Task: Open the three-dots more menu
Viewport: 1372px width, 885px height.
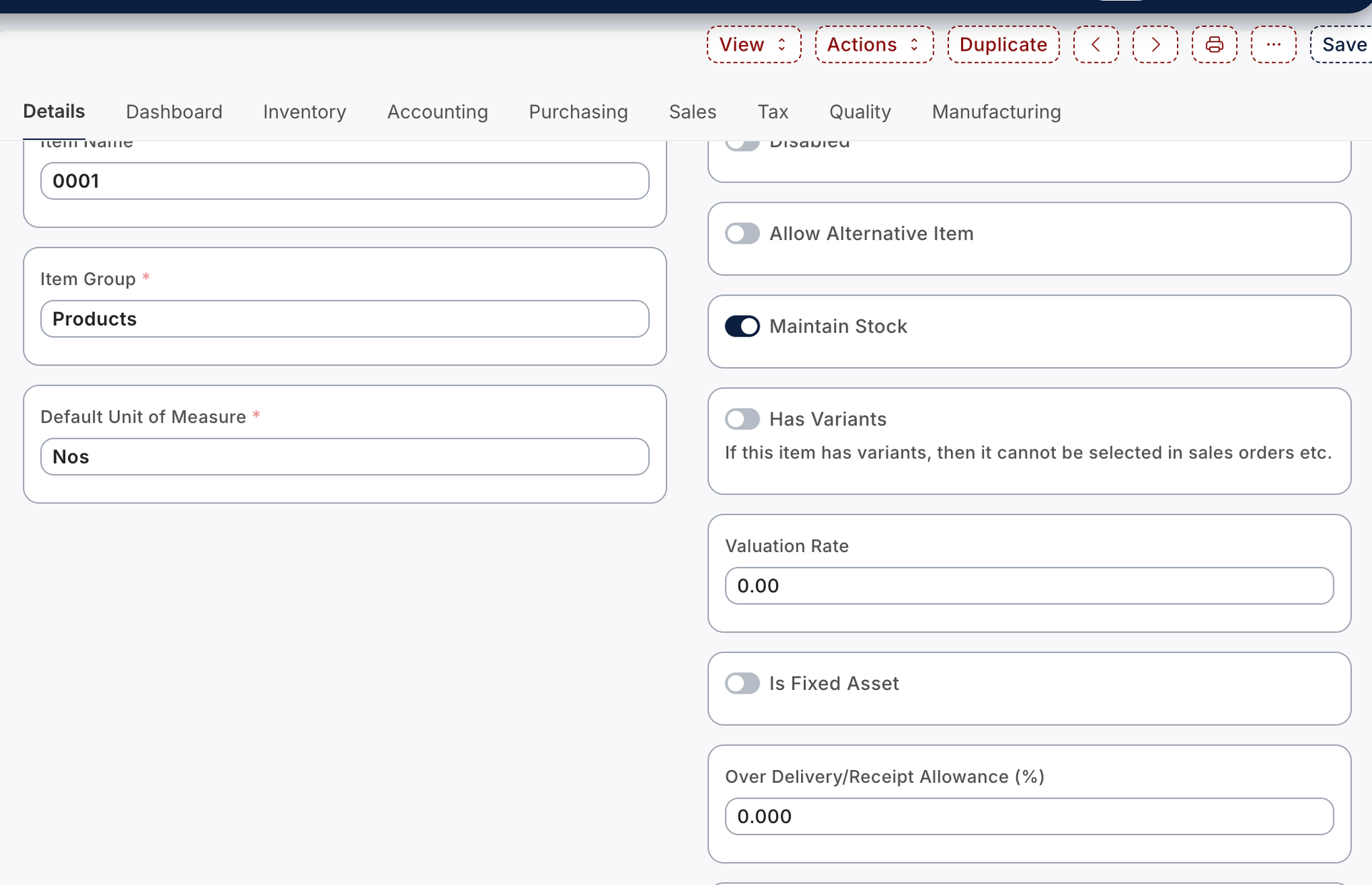Action: point(1273,44)
